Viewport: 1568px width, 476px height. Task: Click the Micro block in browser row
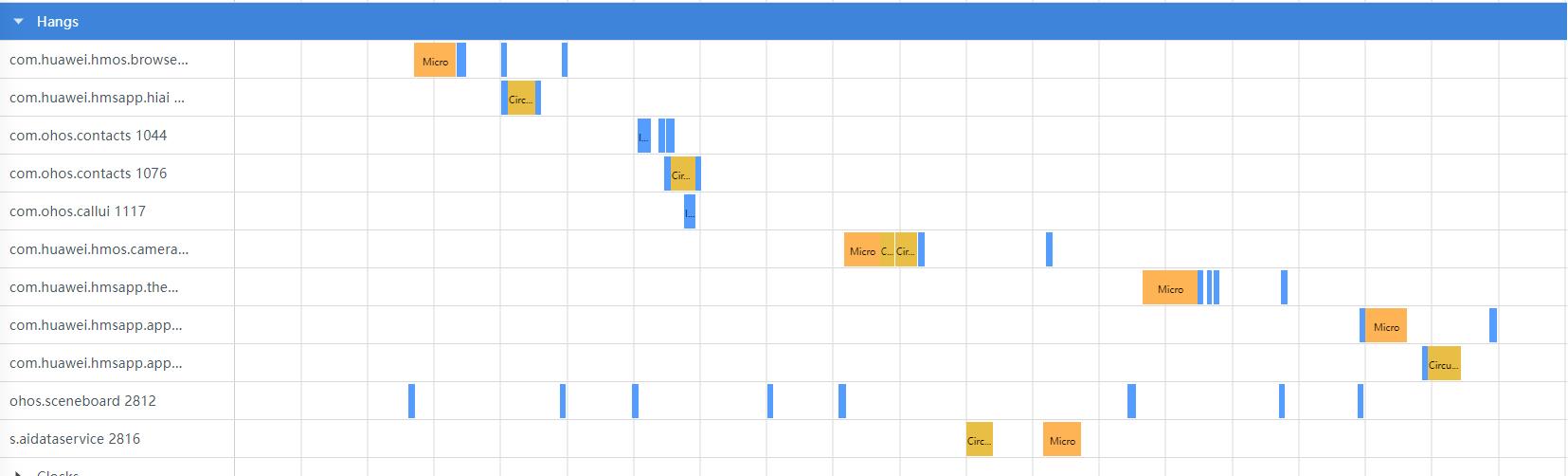(x=435, y=60)
